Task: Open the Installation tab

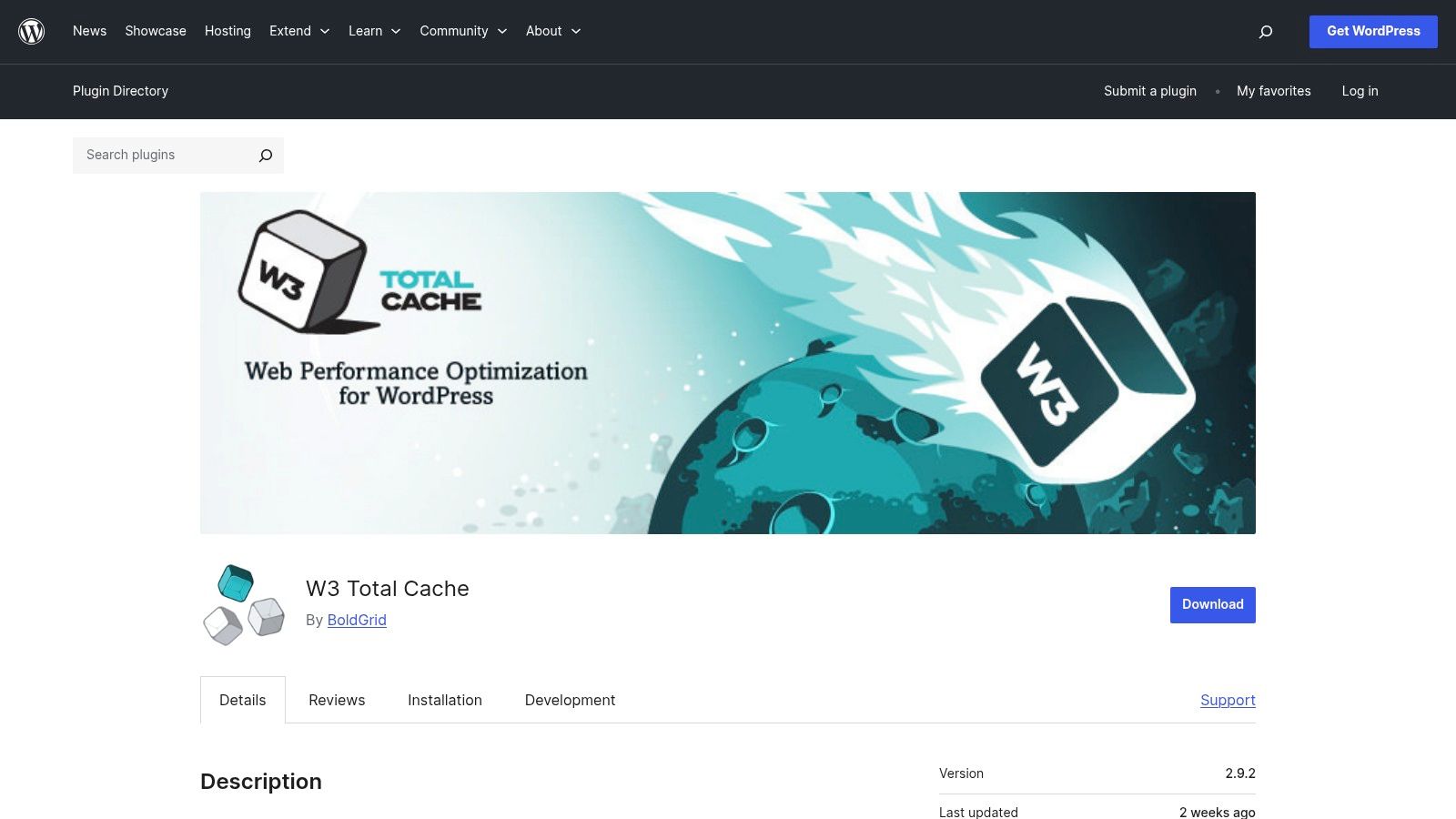Action: click(445, 700)
